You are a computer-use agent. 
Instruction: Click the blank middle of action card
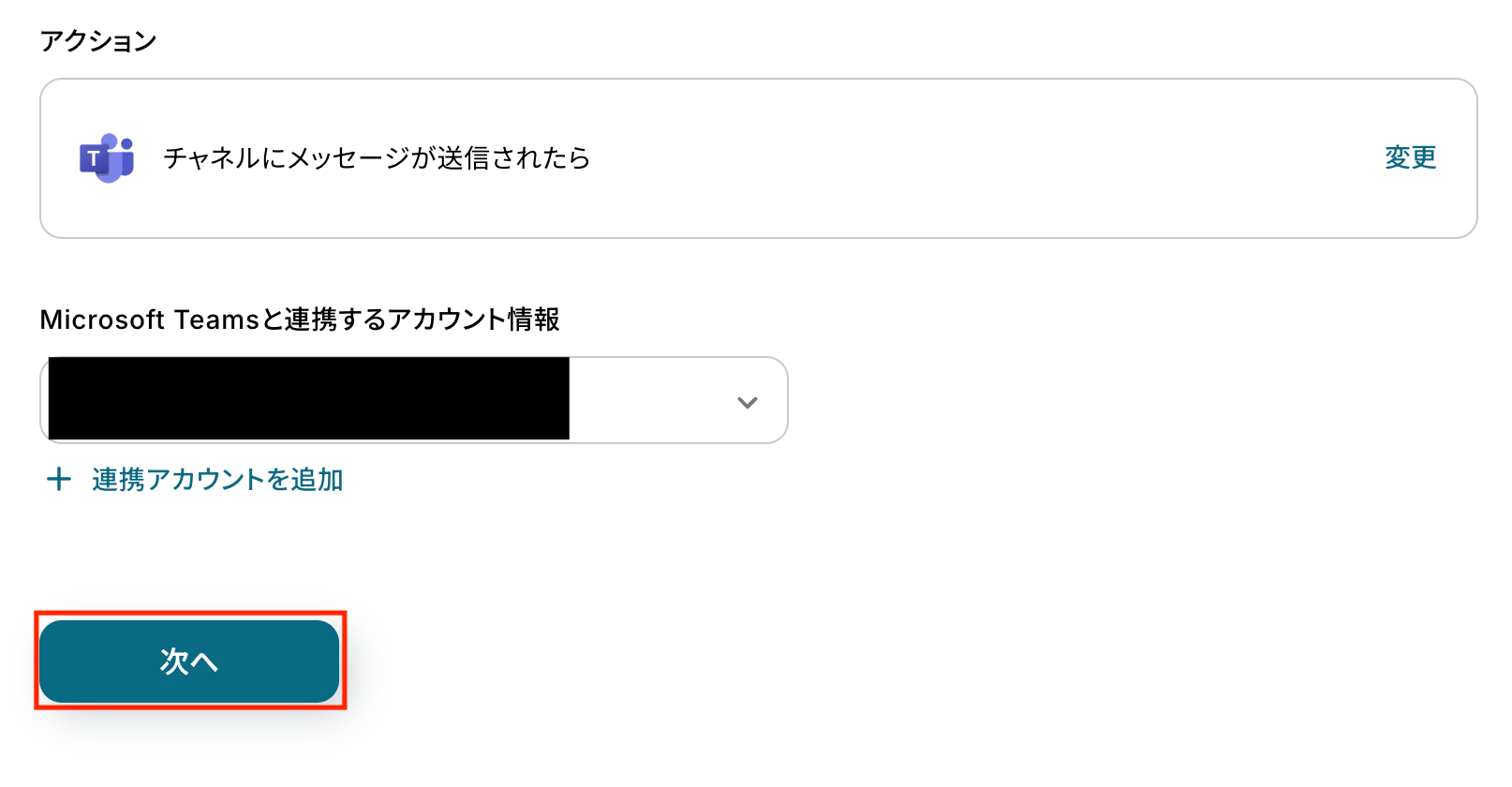click(937, 157)
